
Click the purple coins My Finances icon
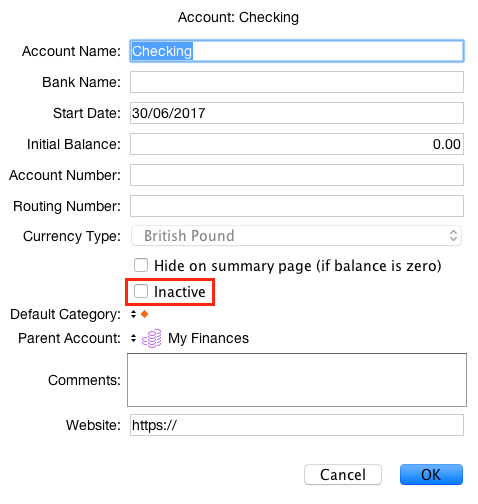click(152, 338)
